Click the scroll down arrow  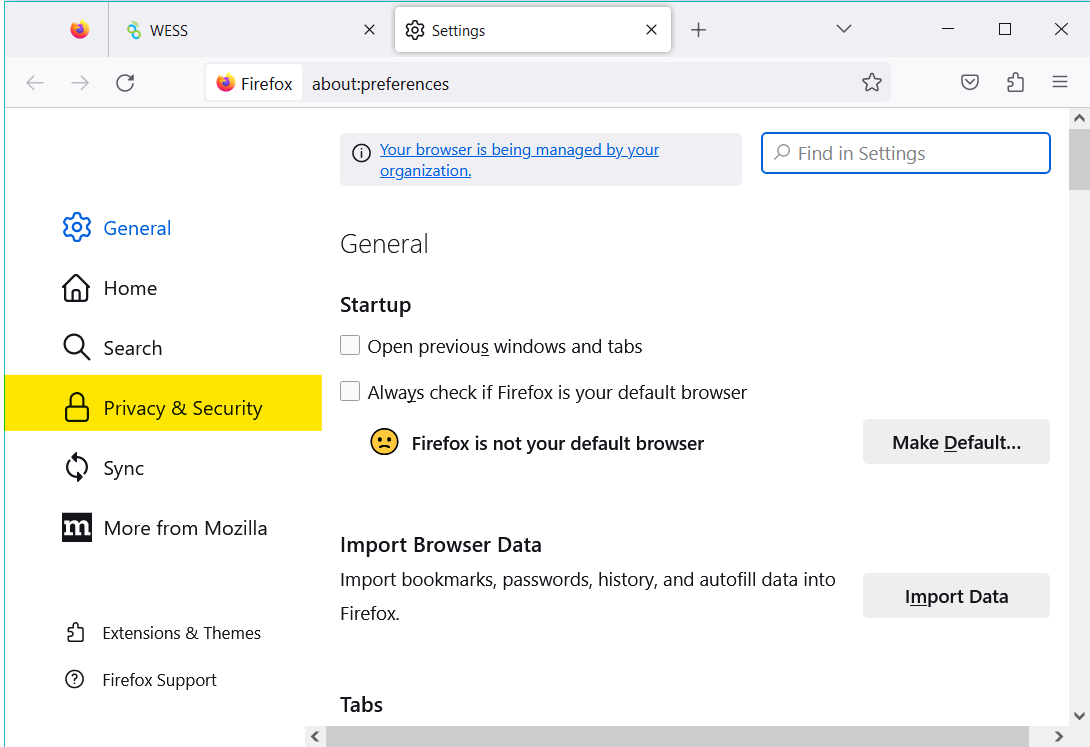pyautogui.click(x=1079, y=716)
